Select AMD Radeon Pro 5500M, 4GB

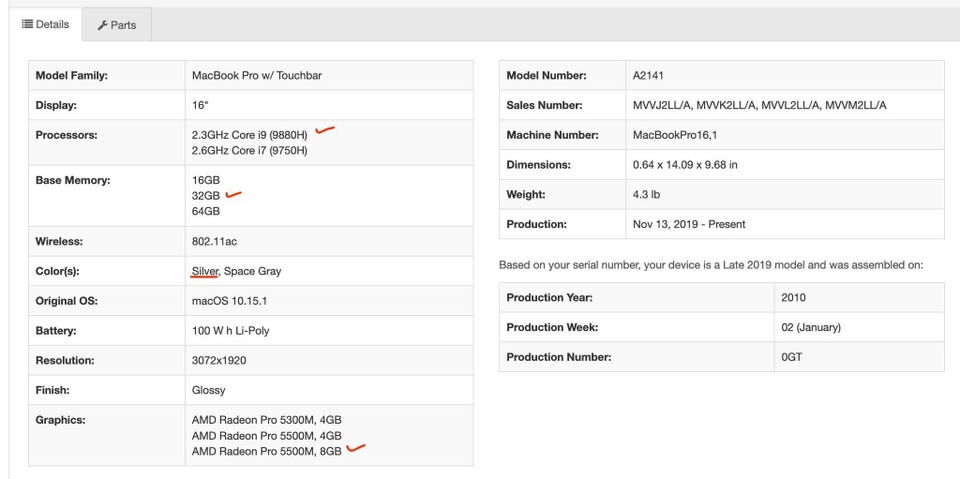point(266,436)
